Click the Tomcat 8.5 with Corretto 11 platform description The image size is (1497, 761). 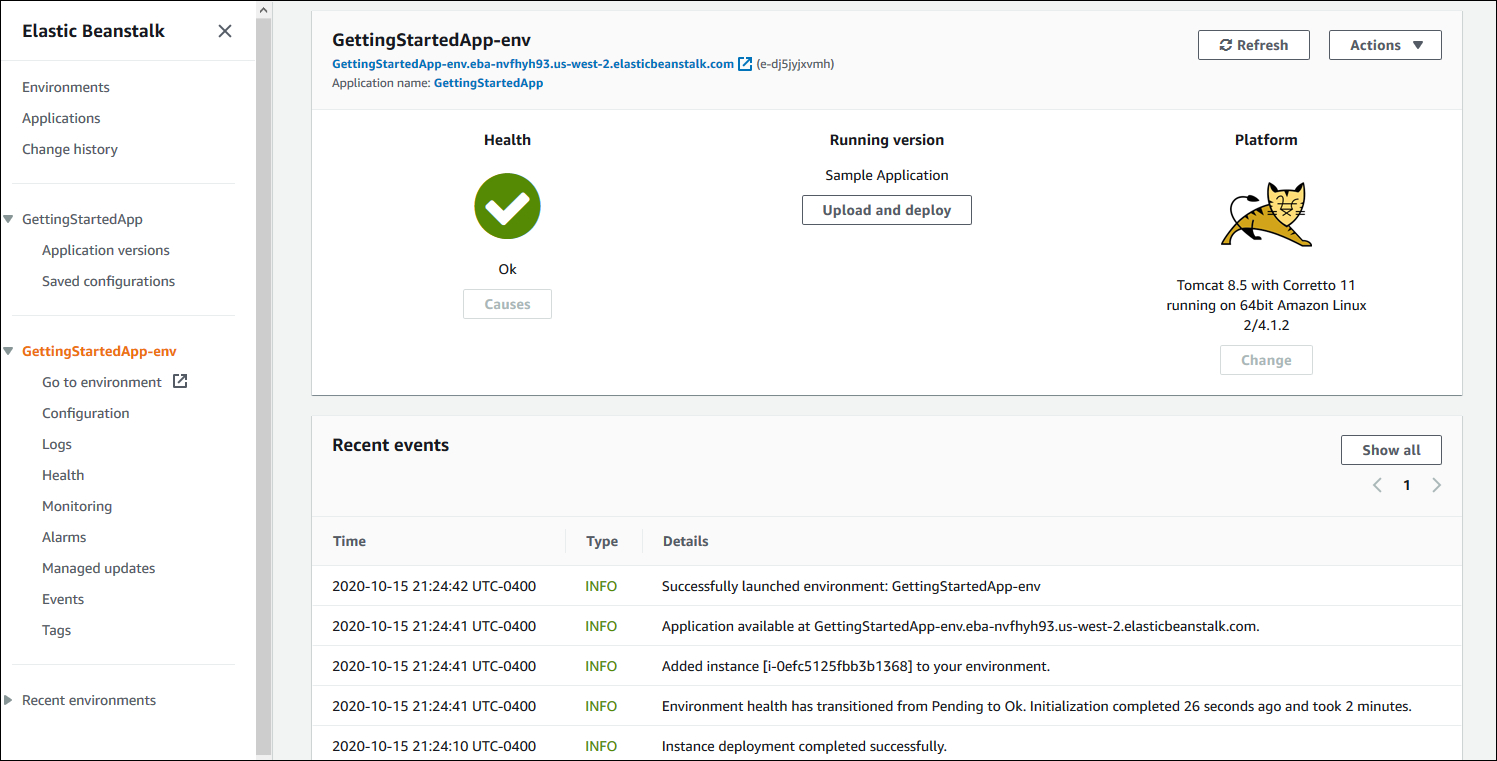click(1266, 305)
